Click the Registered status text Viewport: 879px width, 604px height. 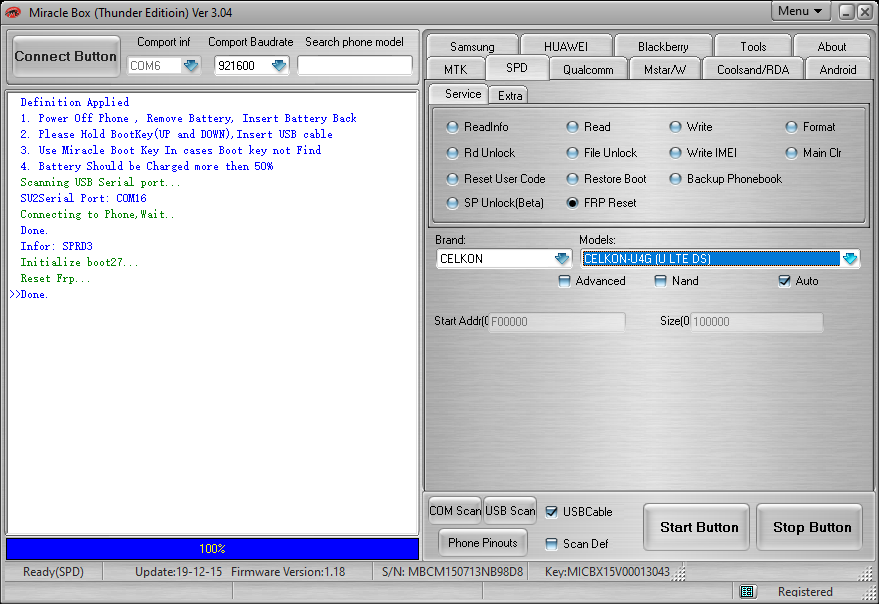805,592
